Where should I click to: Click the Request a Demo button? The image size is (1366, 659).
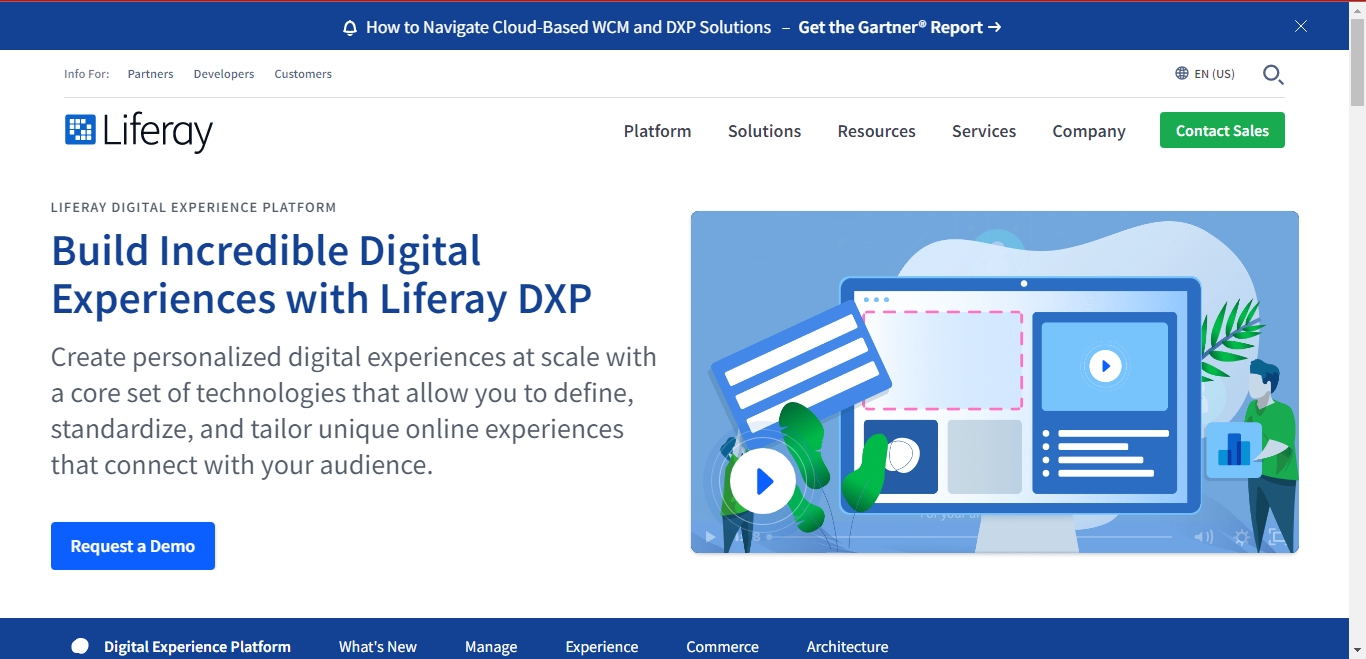point(132,545)
